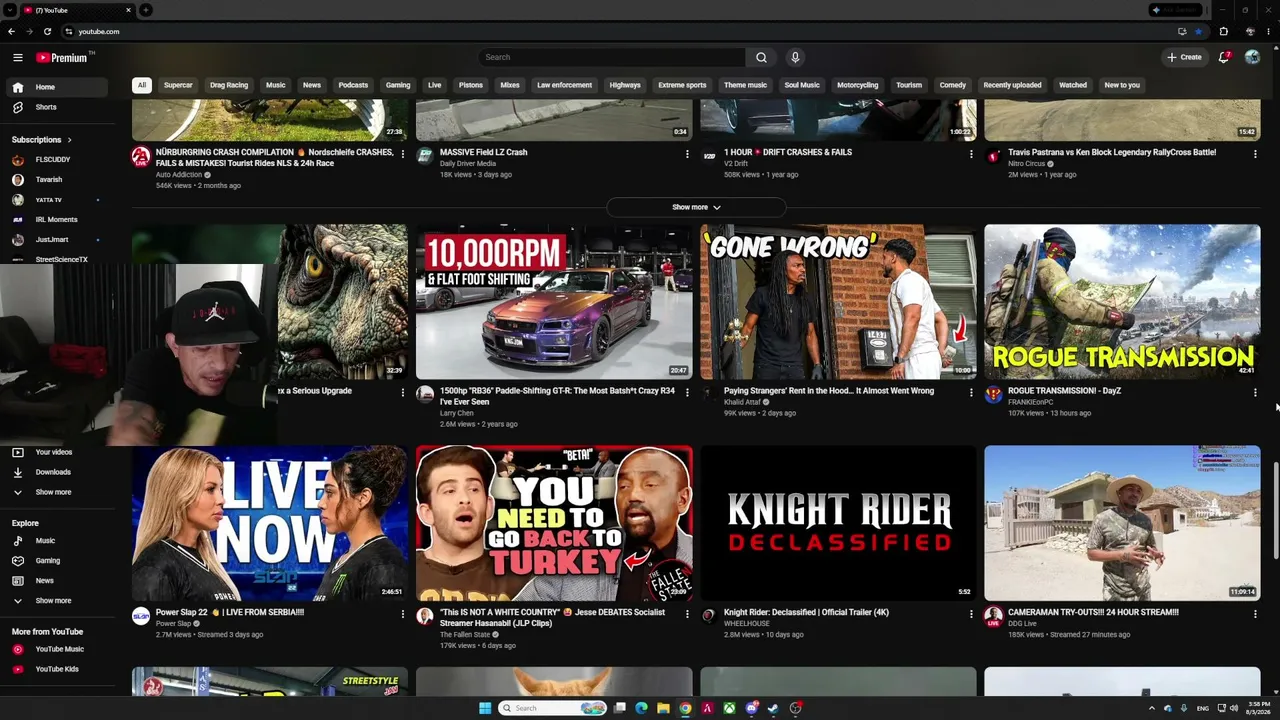This screenshot has width=1280, height=720.
Task: Open a new browser tab
Action: tap(146, 10)
